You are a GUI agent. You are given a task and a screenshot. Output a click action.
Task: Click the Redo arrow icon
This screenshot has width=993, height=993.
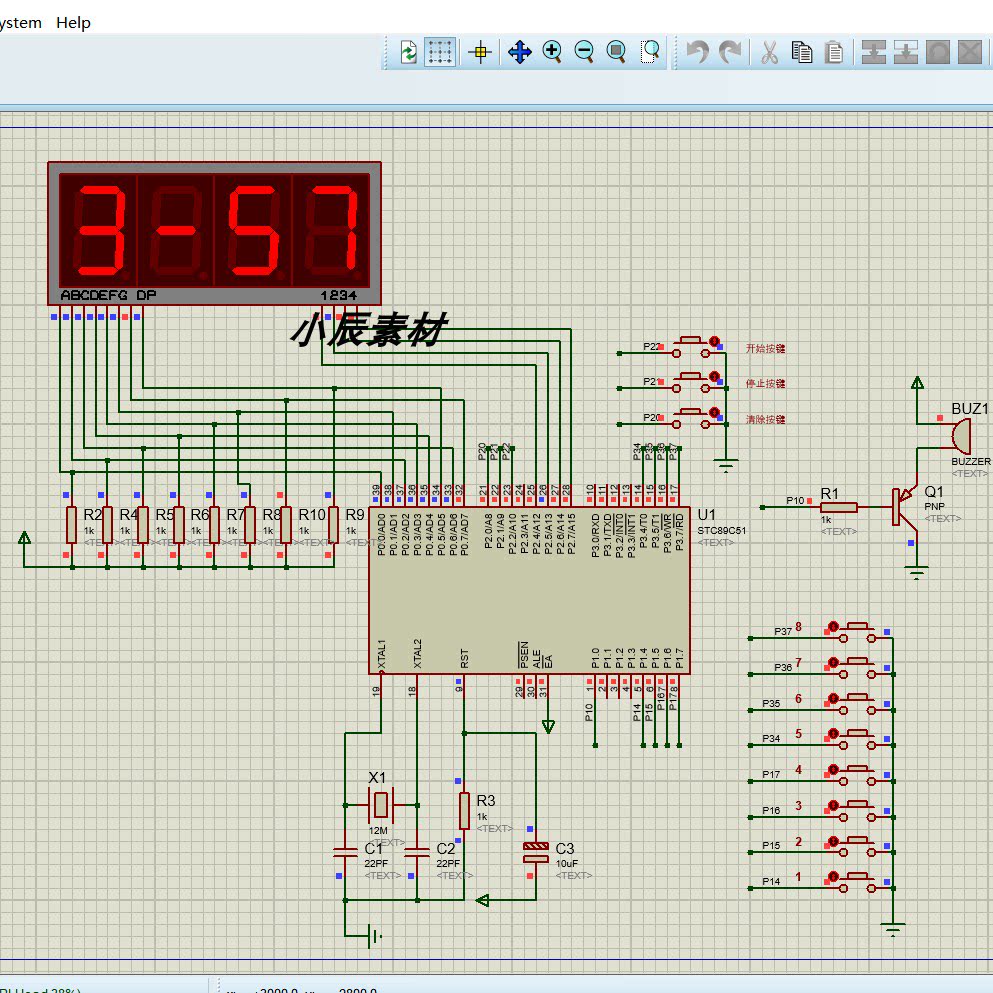click(x=730, y=52)
